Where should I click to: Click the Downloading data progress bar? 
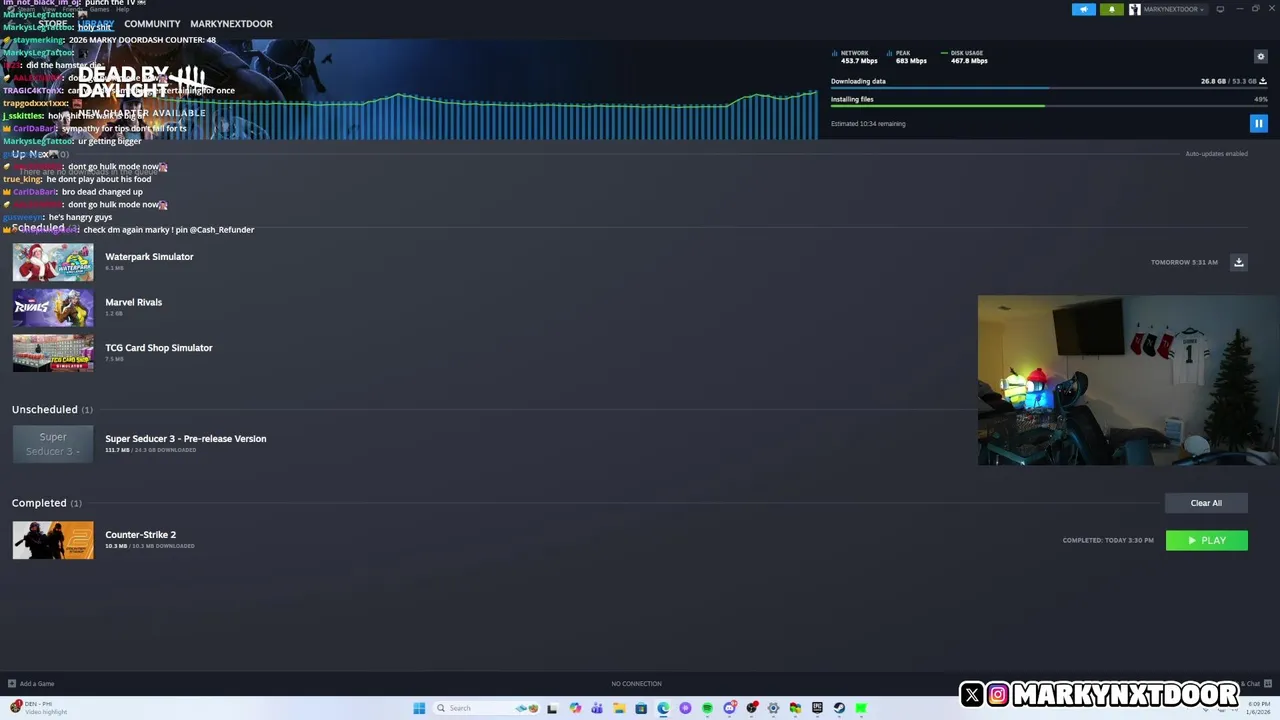pos(1049,88)
